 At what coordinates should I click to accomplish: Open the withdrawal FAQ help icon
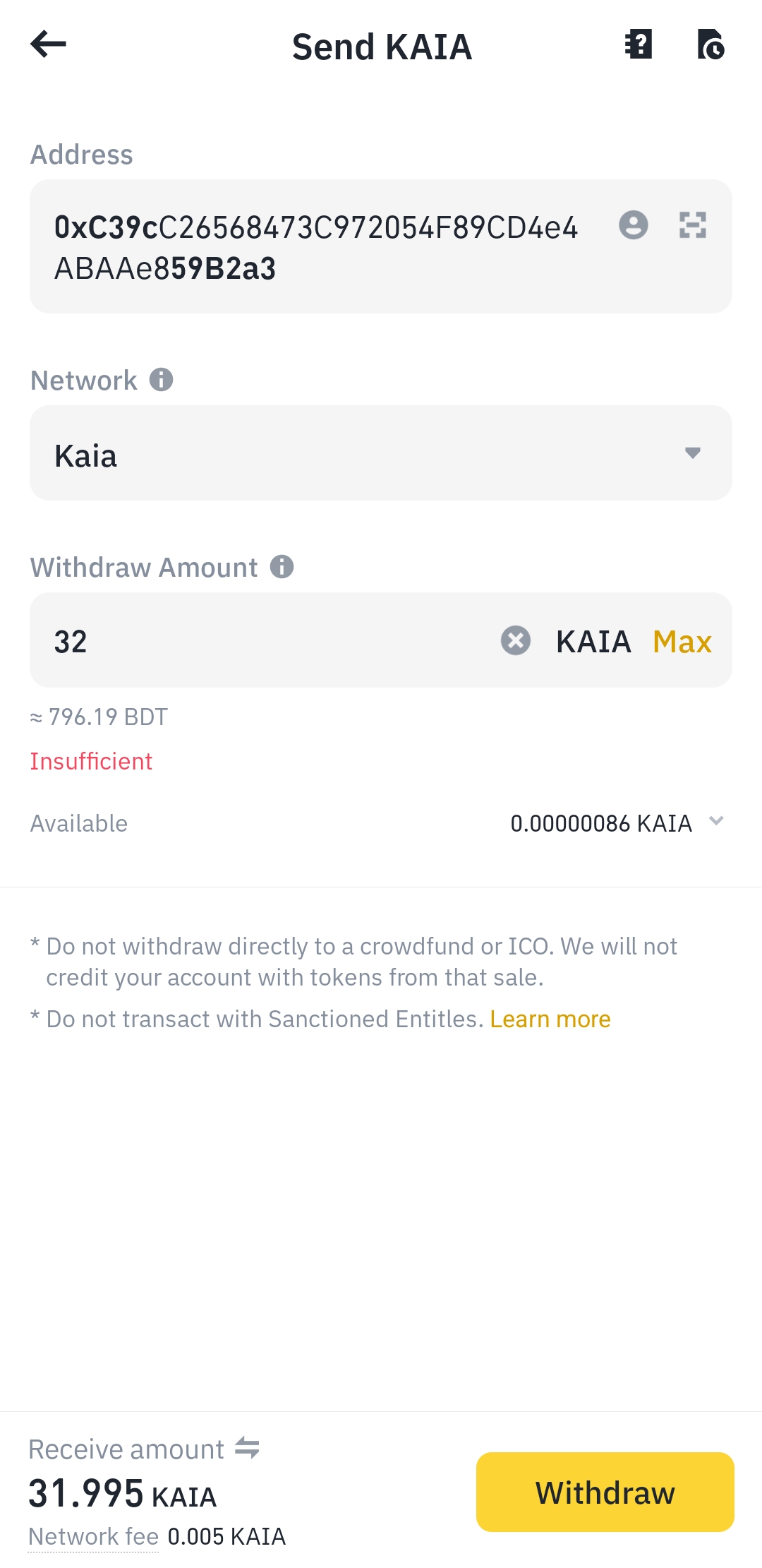(x=639, y=44)
